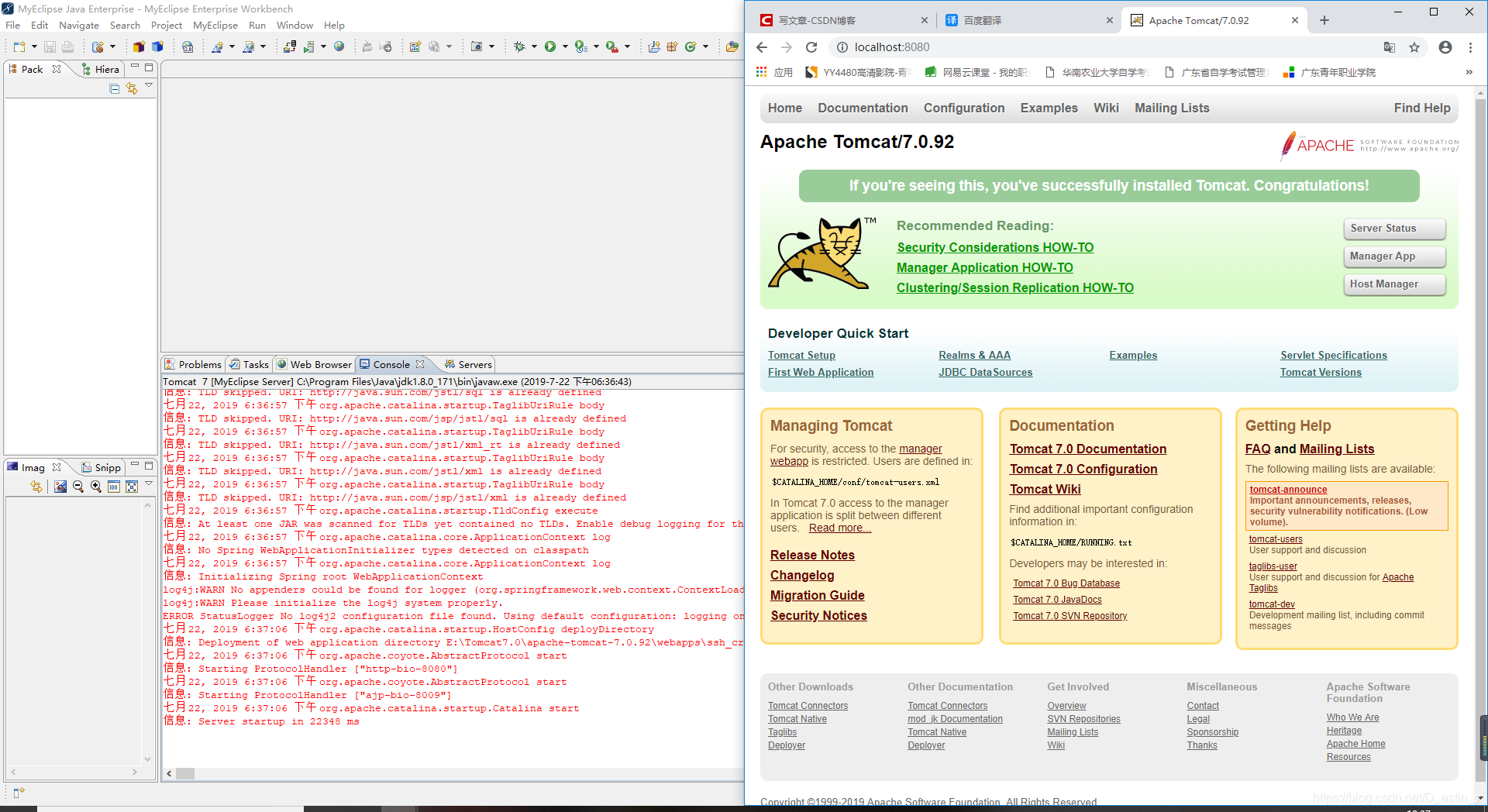Open the dropdown arrow beside the New icon
Viewport: 1488px width, 812px height.
pyautogui.click(x=34, y=46)
